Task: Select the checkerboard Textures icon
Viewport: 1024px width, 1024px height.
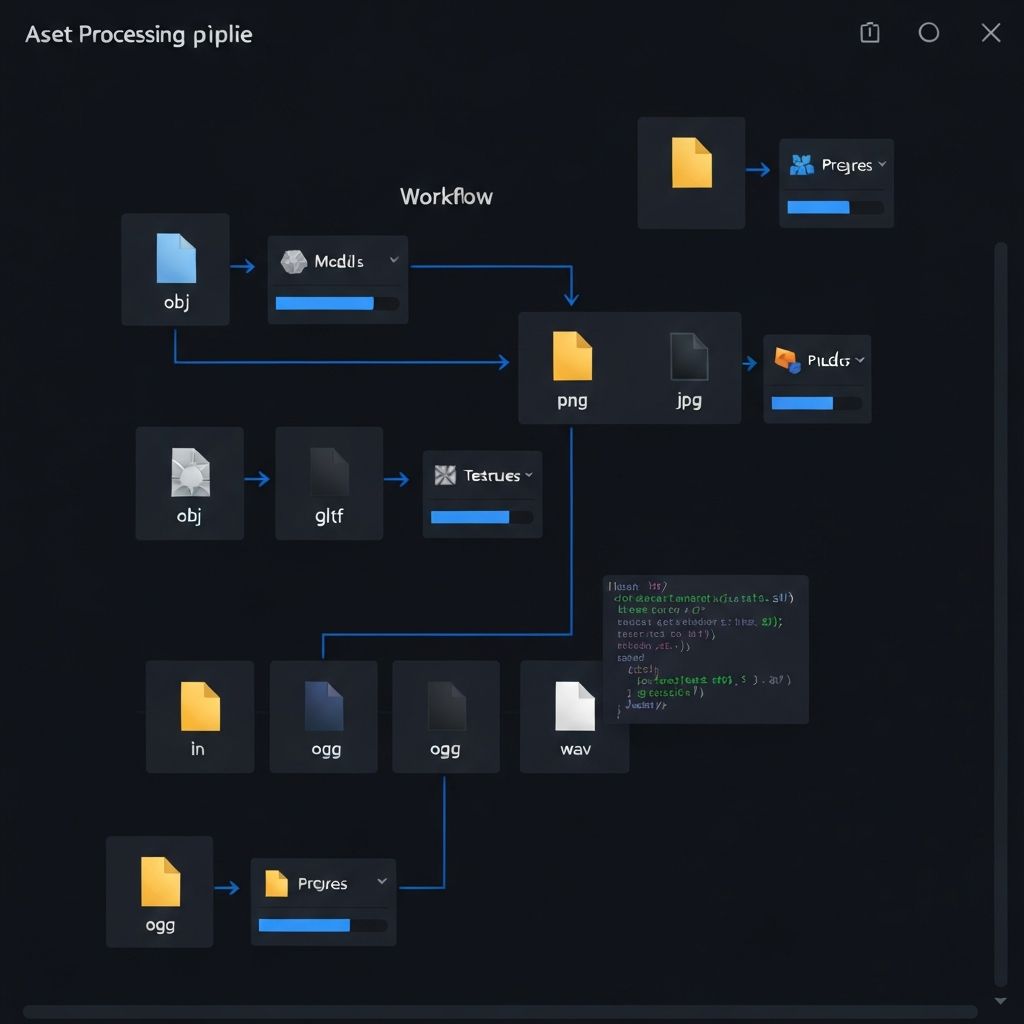Action: (446, 475)
